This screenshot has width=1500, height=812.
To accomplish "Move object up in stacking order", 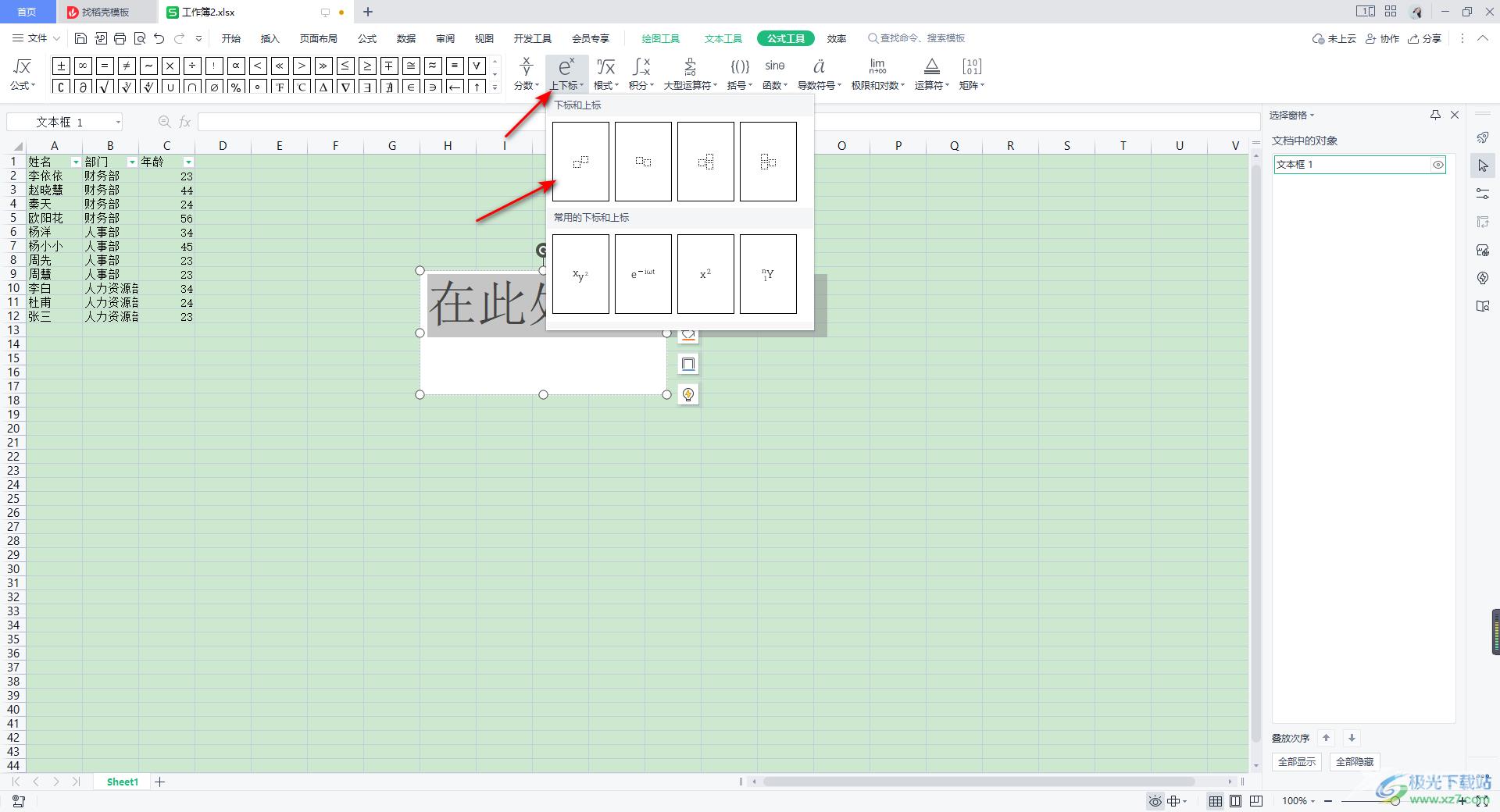I will (x=1326, y=738).
